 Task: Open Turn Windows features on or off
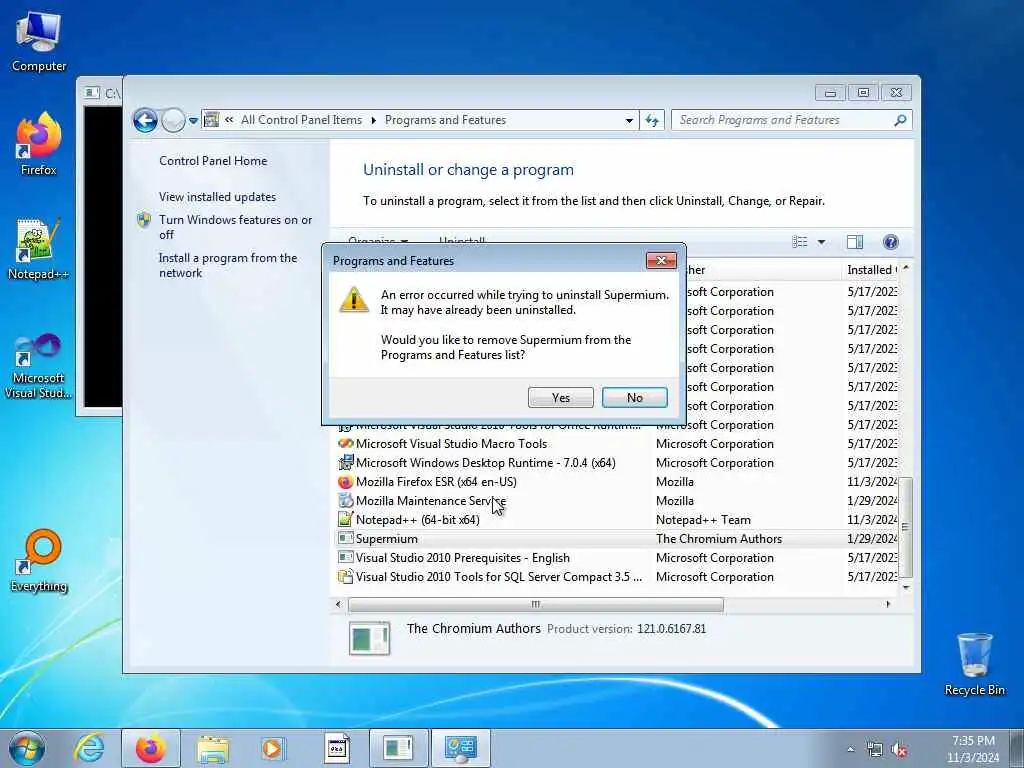coord(235,227)
